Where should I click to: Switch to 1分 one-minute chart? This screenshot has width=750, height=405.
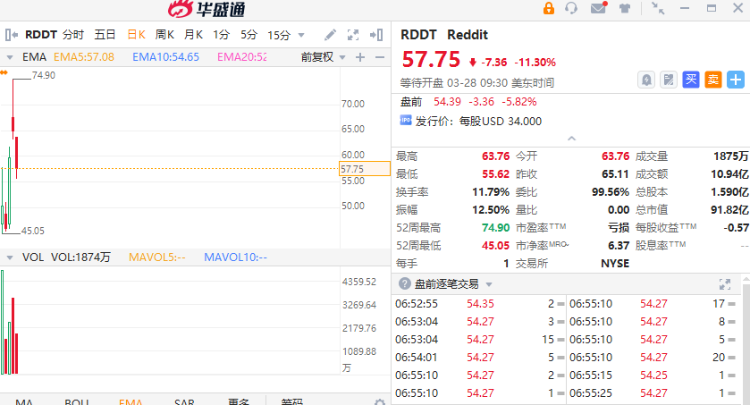(x=221, y=34)
